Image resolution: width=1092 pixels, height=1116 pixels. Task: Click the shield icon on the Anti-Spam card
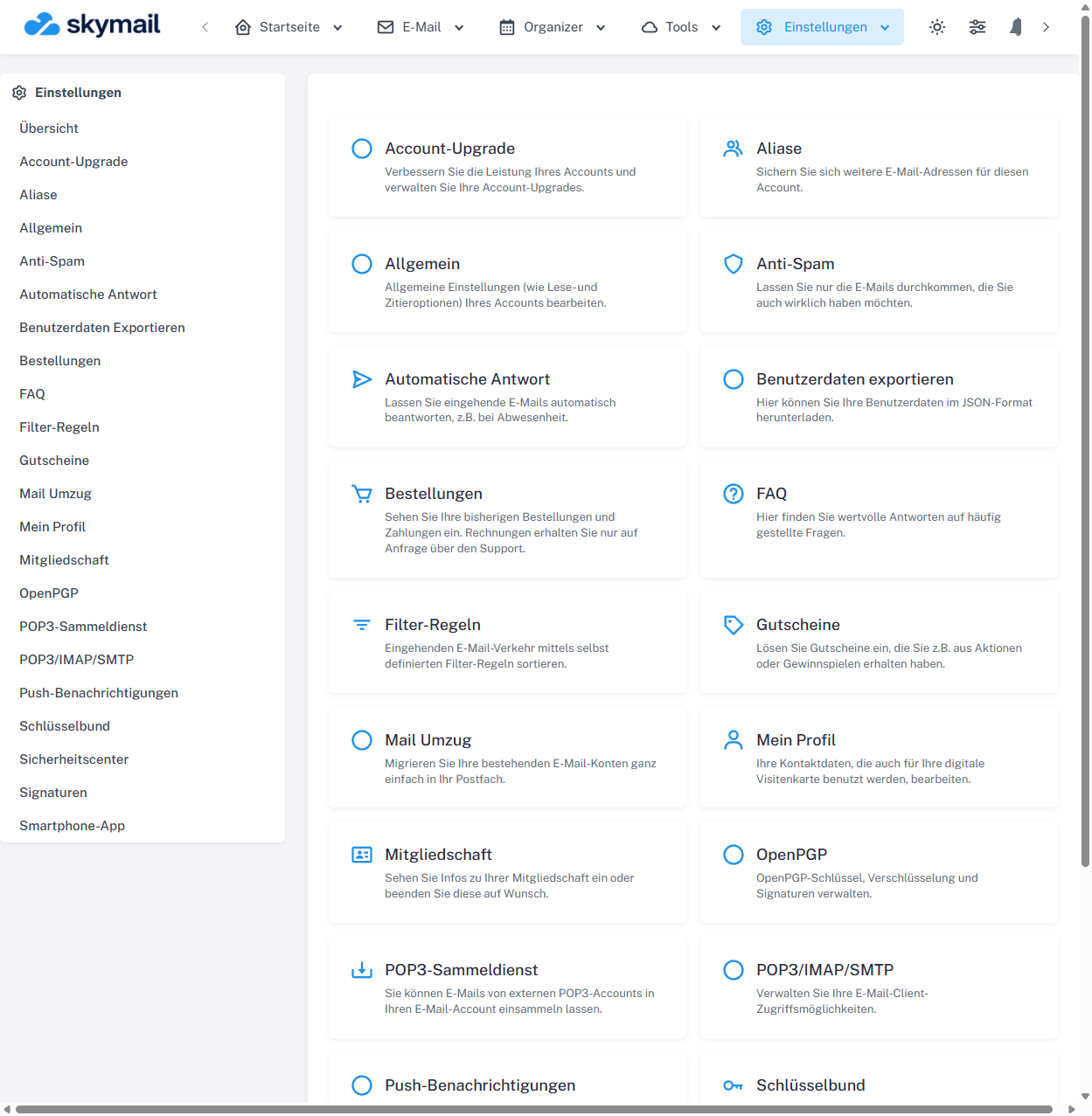[734, 264]
